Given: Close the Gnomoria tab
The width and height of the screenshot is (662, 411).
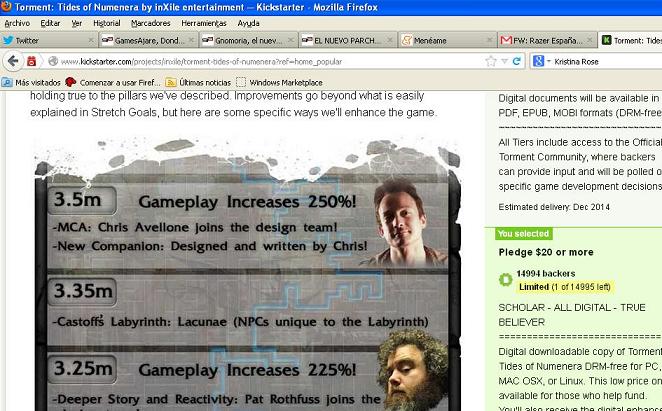Looking at the screenshot, I should (x=290, y=40).
